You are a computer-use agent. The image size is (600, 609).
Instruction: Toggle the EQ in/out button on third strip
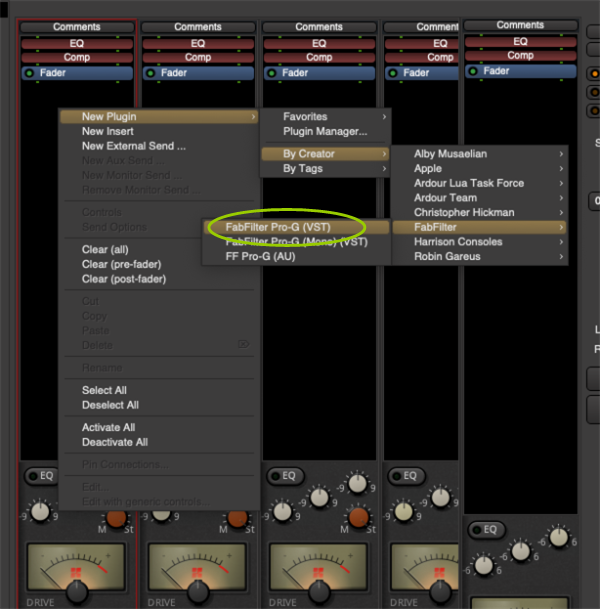(x=285, y=476)
